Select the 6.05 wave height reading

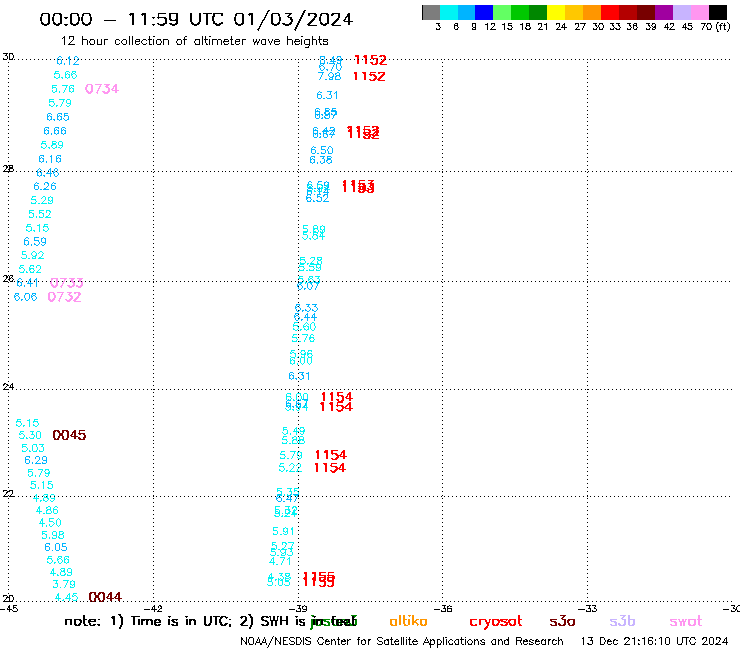56,547
